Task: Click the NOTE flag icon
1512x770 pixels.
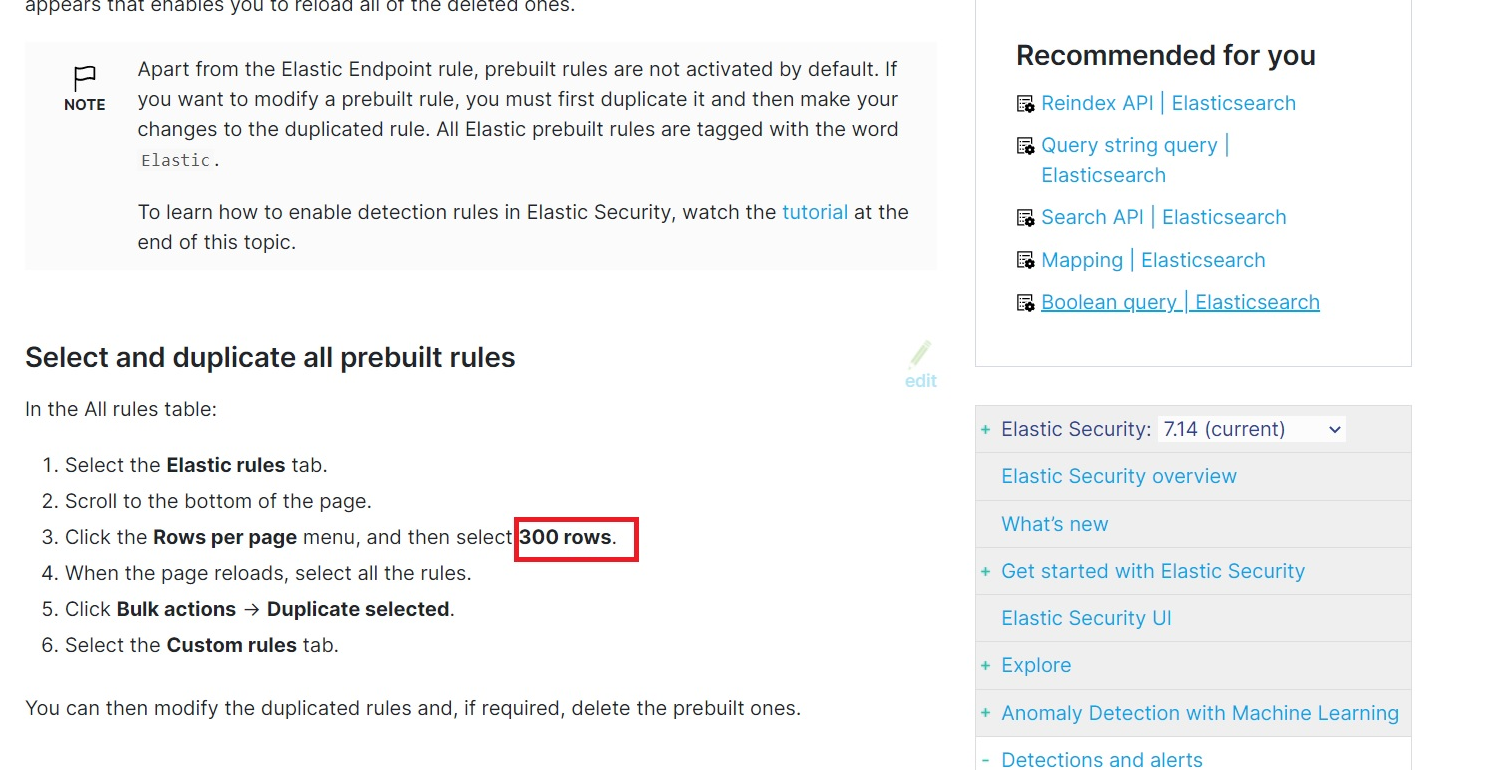Action: click(85, 78)
